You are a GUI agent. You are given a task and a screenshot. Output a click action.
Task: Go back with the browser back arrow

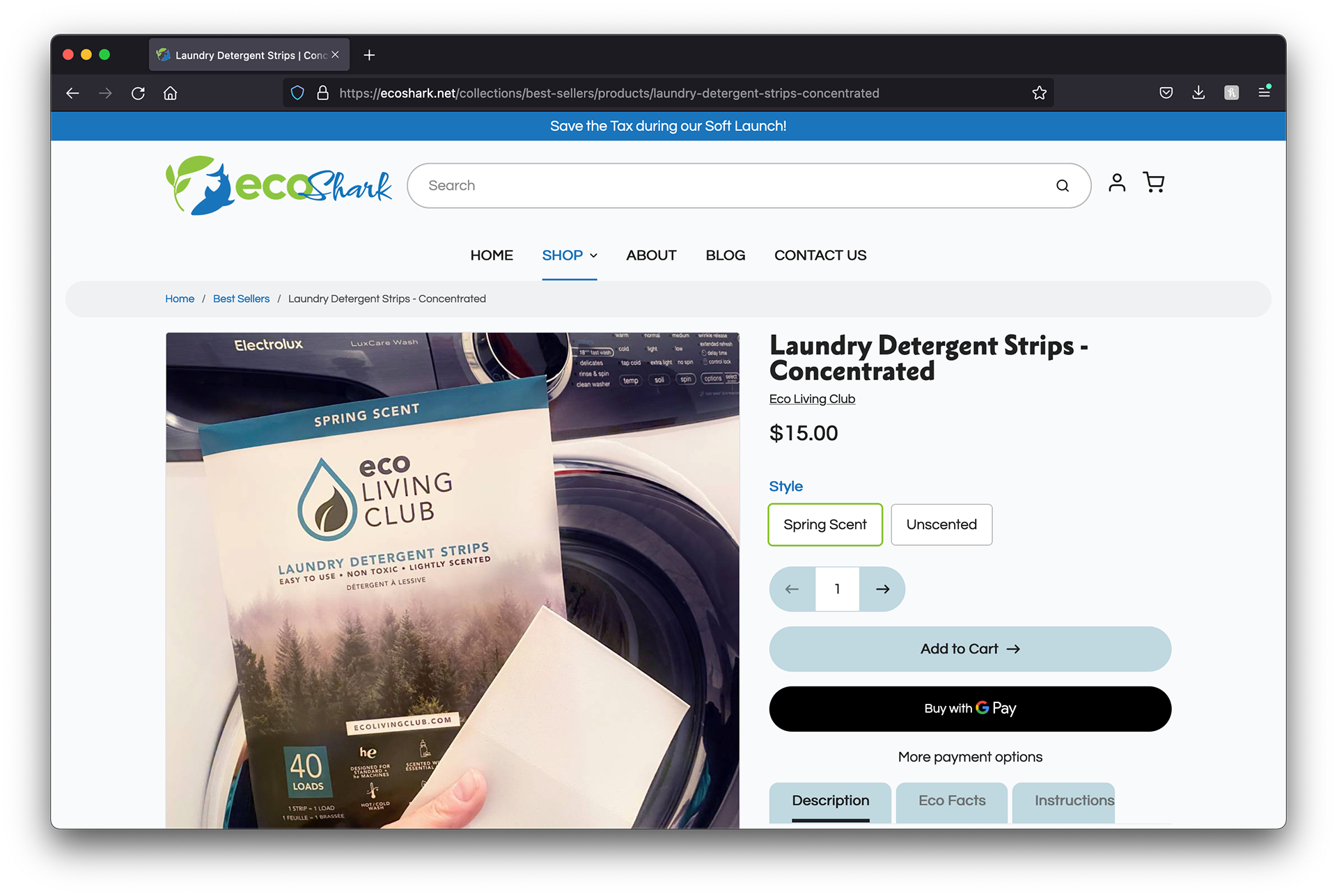[x=72, y=93]
